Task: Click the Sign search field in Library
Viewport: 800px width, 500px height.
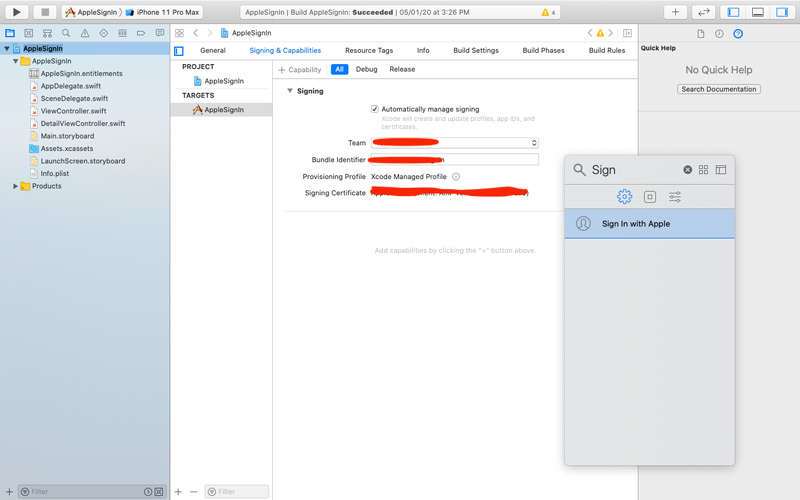Action: click(635, 170)
